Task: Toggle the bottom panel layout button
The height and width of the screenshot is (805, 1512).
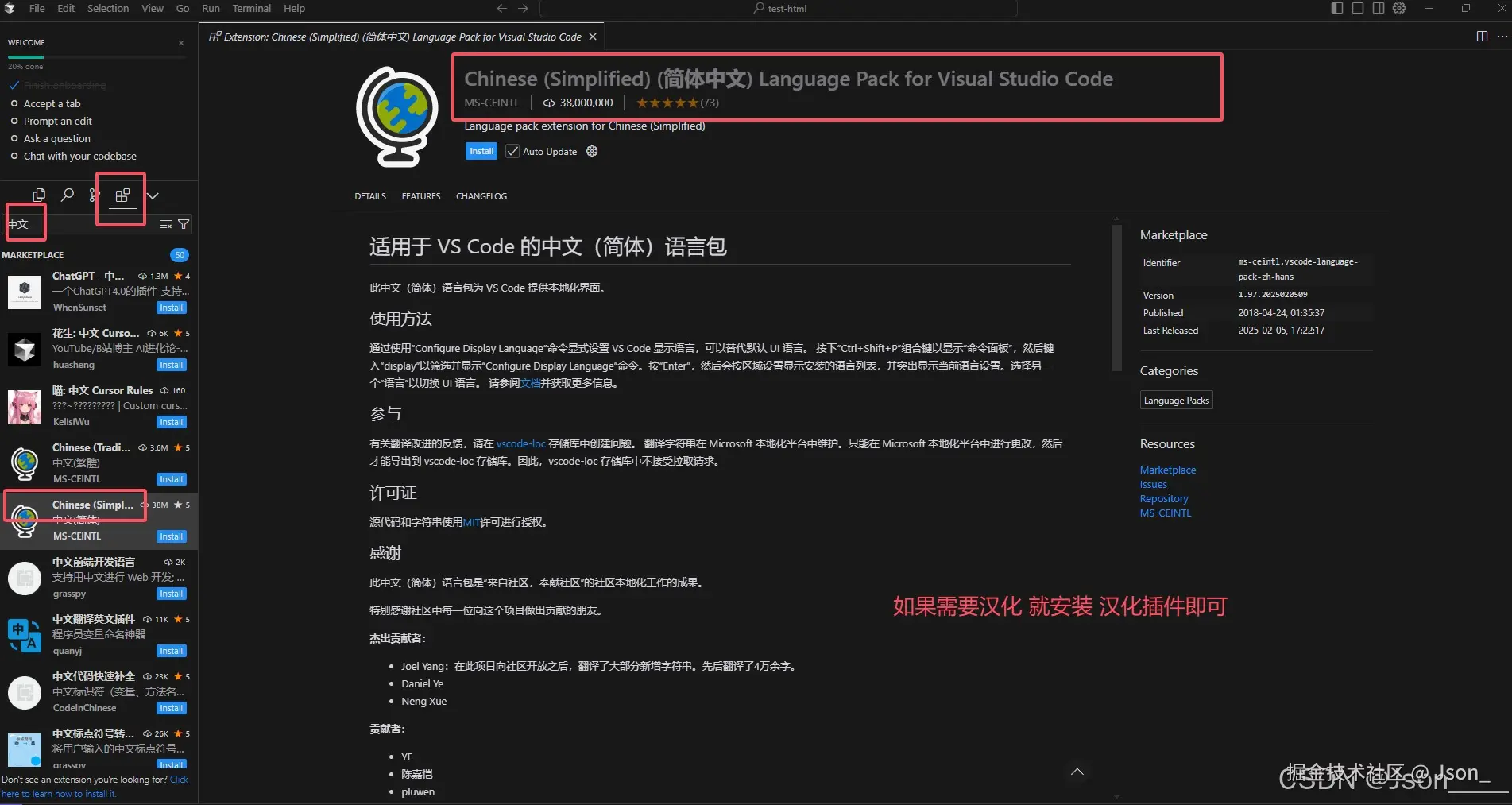Action: click(x=1358, y=8)
